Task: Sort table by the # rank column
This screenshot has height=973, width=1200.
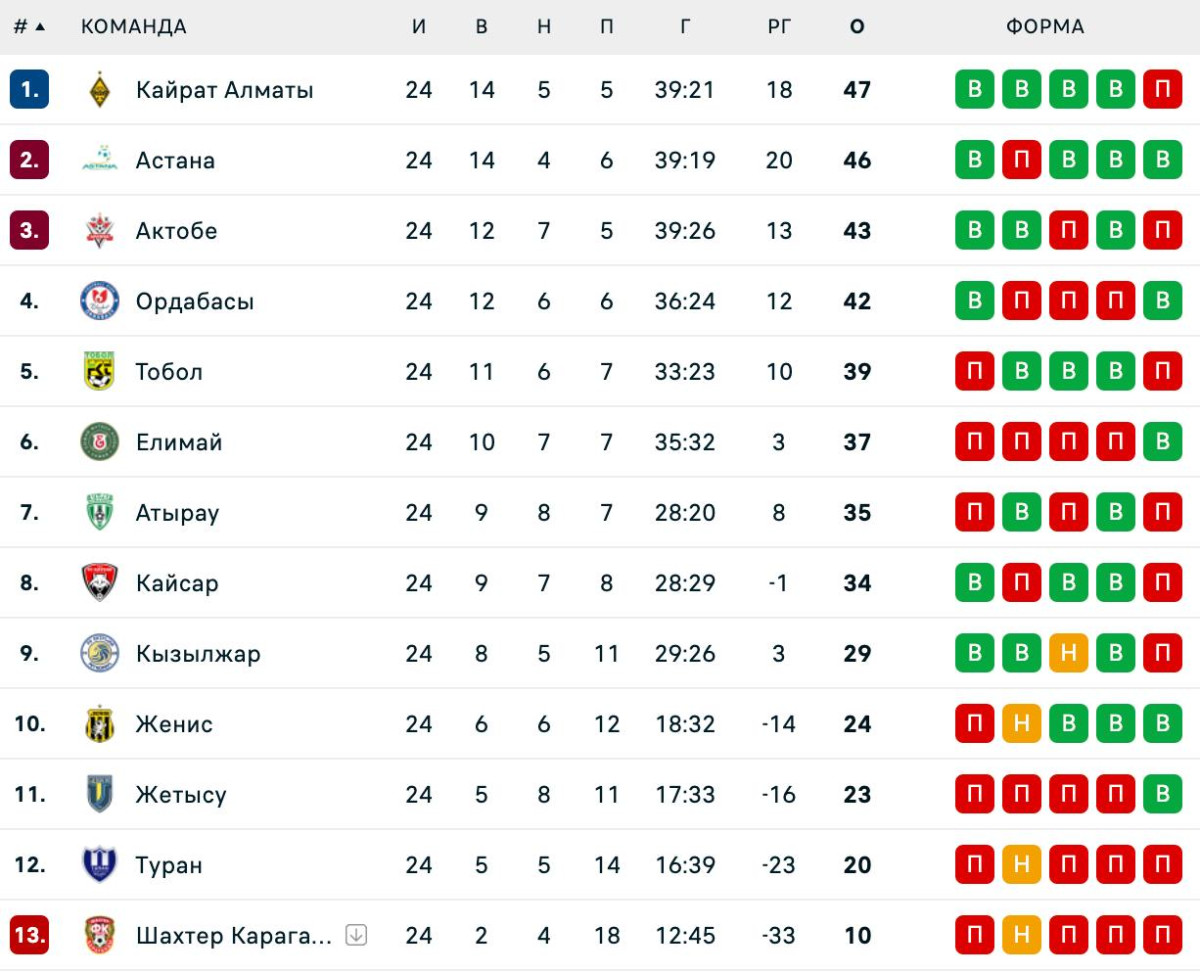Action: pyautogui.click(x=29, y=27)
